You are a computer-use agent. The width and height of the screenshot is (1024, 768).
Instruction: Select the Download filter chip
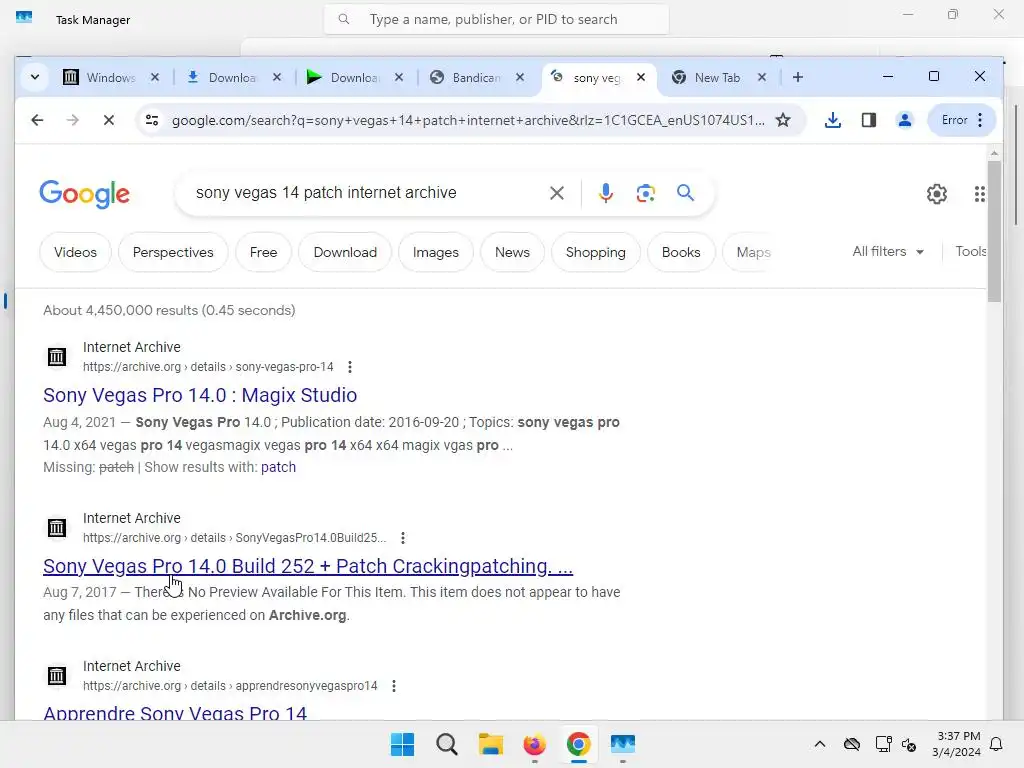pos(345,252)
